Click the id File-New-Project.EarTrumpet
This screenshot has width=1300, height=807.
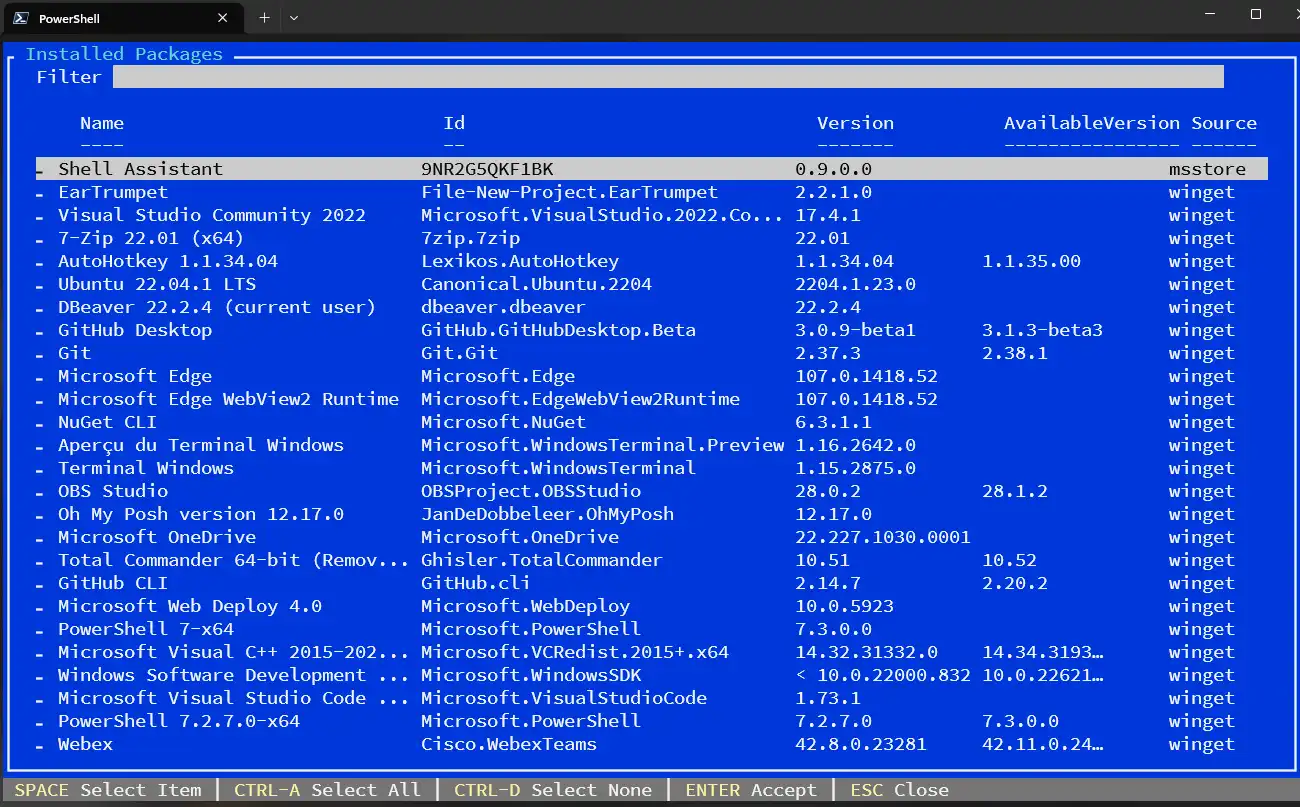tap(570, 192)
